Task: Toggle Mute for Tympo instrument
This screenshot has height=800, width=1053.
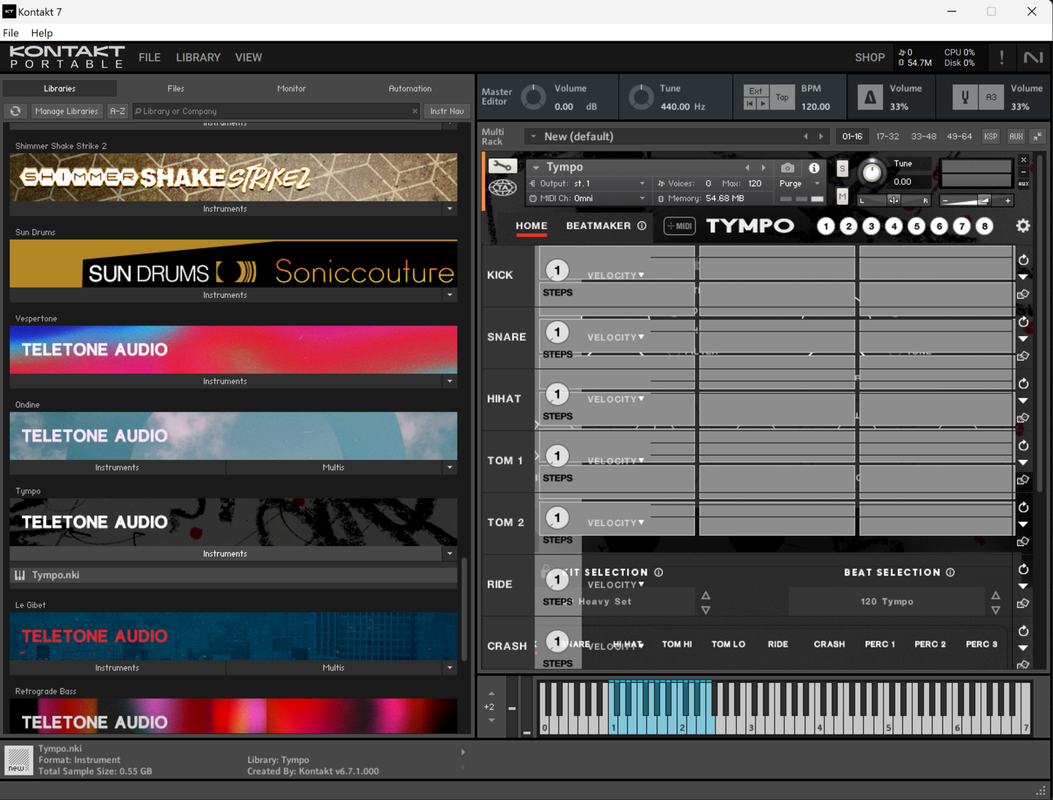Action: (x=842, y=196)
